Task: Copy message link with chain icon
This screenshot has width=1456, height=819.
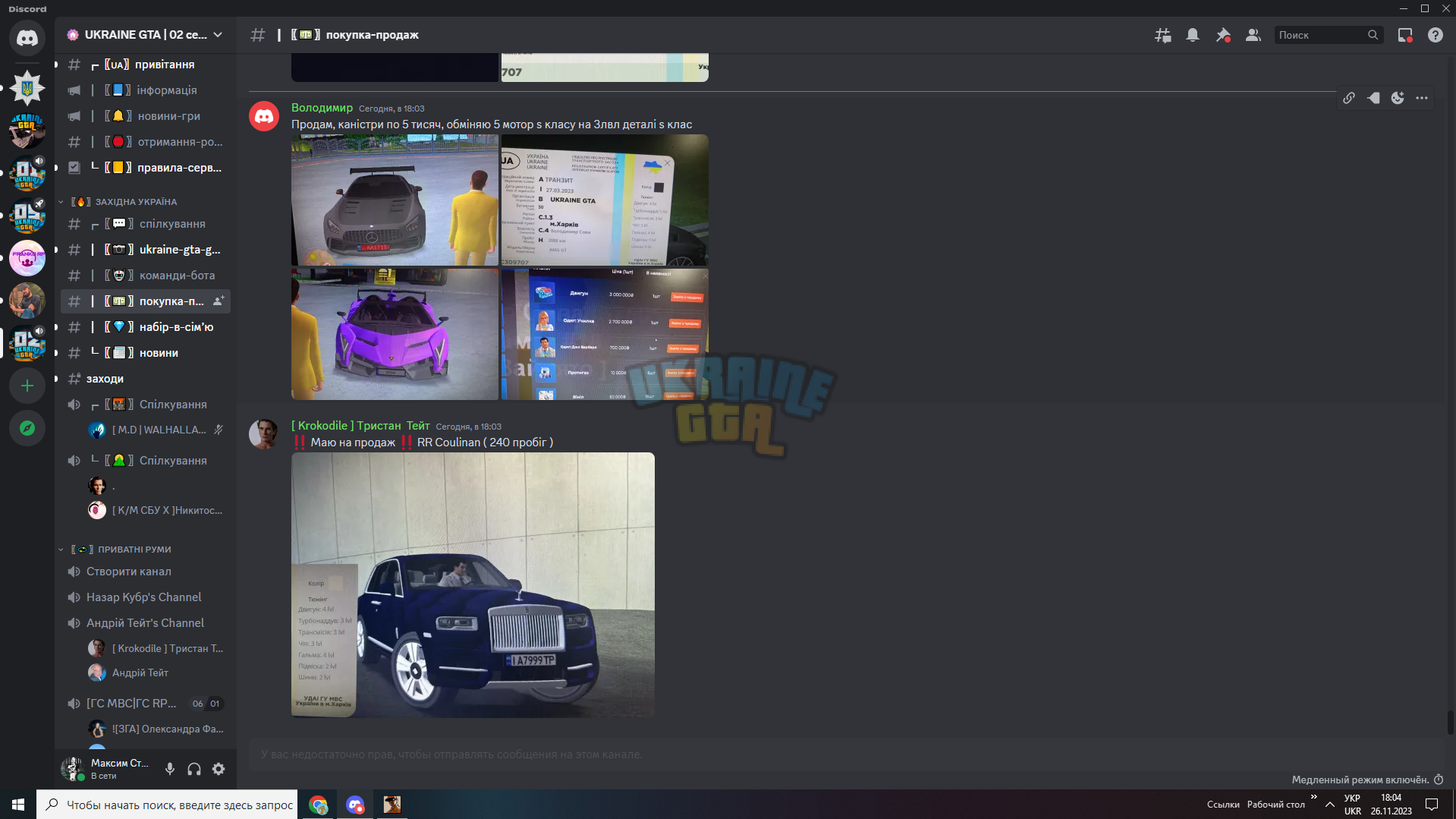Action: point(1349,98)
